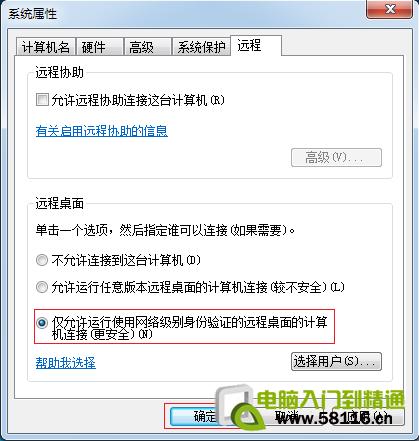
Task: Click the 系统属性 title bar text
Action: click(33, 14)
